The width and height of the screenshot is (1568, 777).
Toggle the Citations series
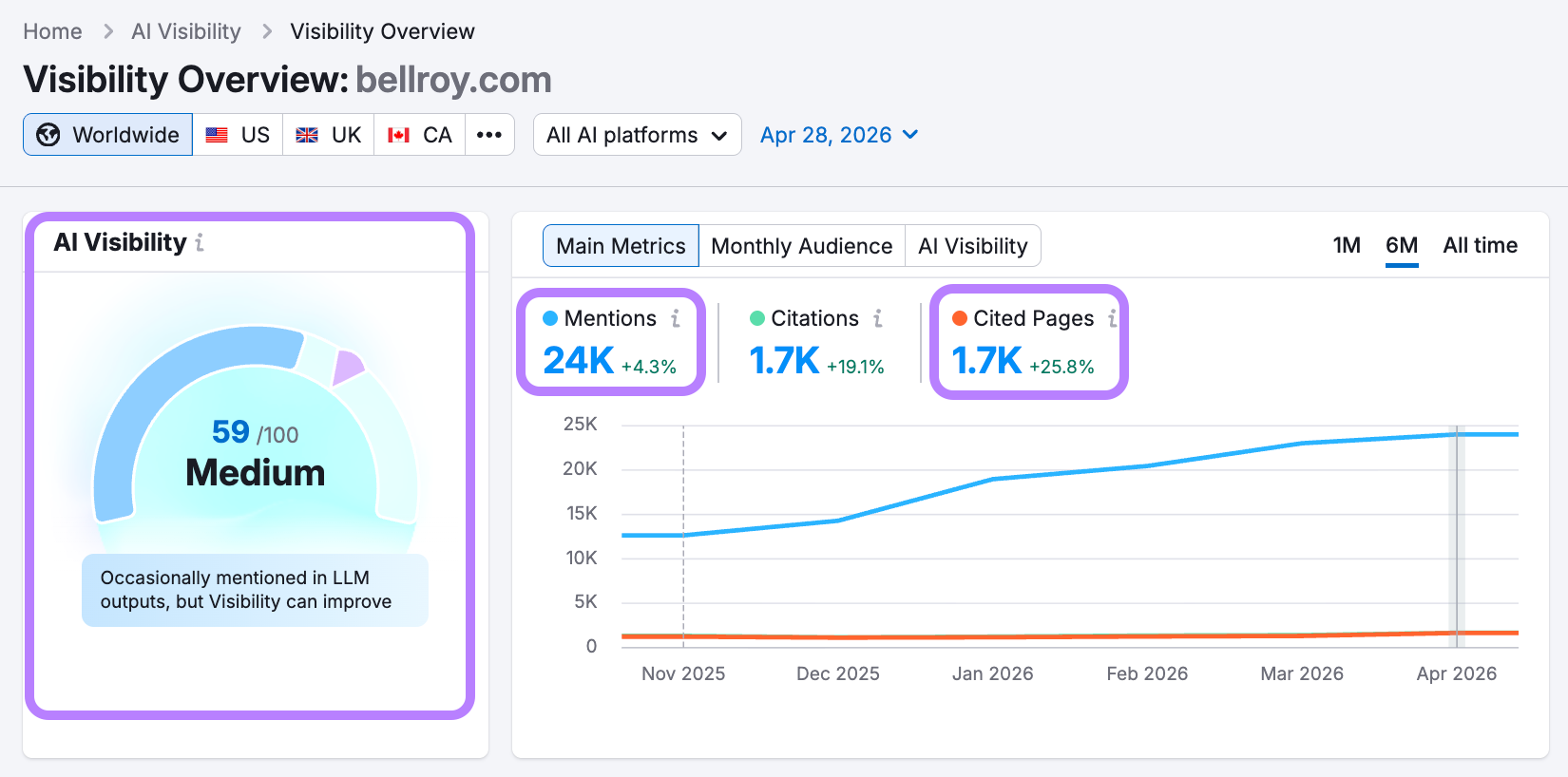coord(804,318)
